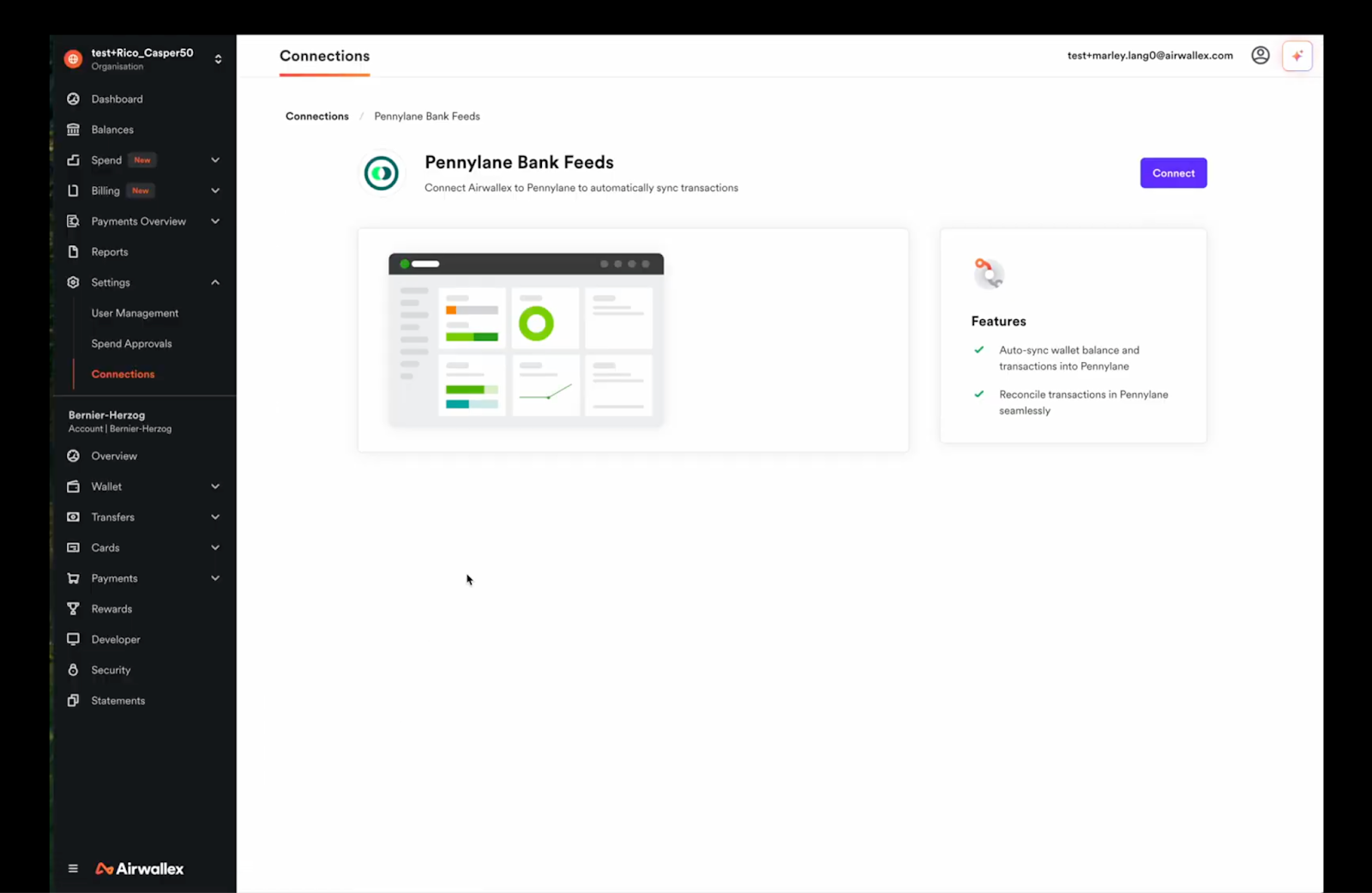The height and width of the screenshot is (893, 1372).
Task: Click the Pennylane dashboard preview image
Action: point(526,340)
